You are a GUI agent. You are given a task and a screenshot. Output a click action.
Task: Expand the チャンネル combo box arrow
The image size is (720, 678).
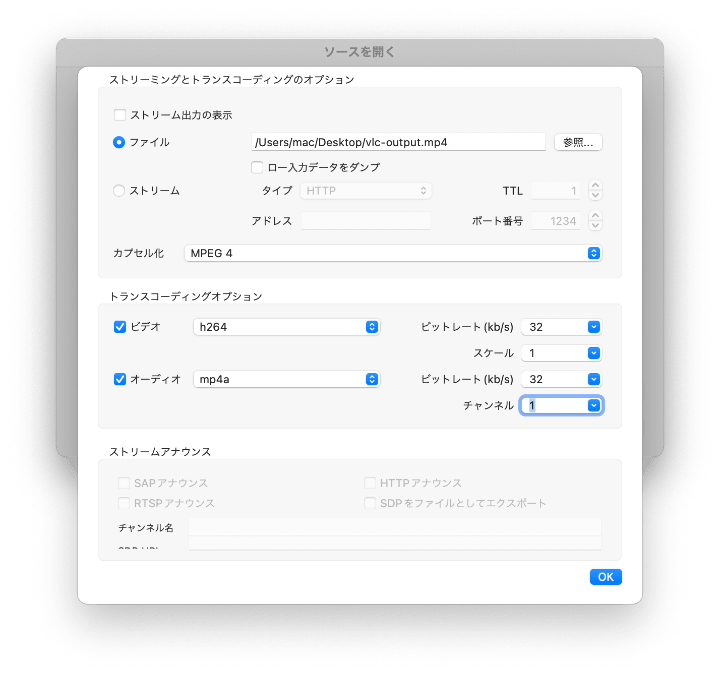594,405
